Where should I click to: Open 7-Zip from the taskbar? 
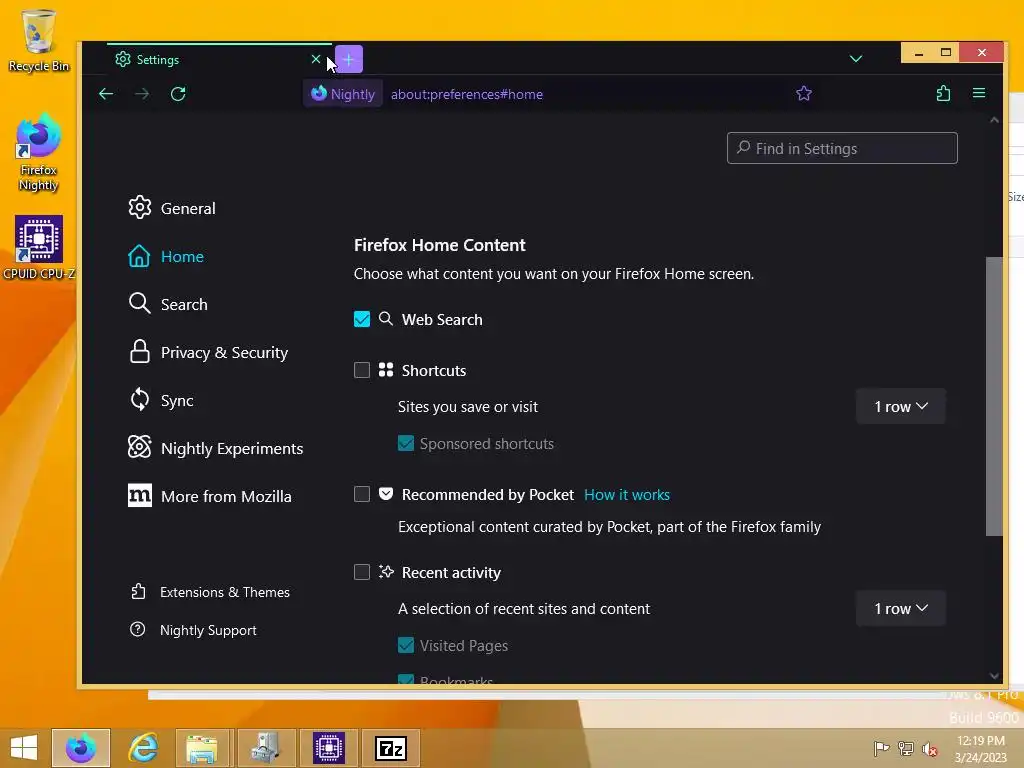pyautogui.click(x=391, y=748)
